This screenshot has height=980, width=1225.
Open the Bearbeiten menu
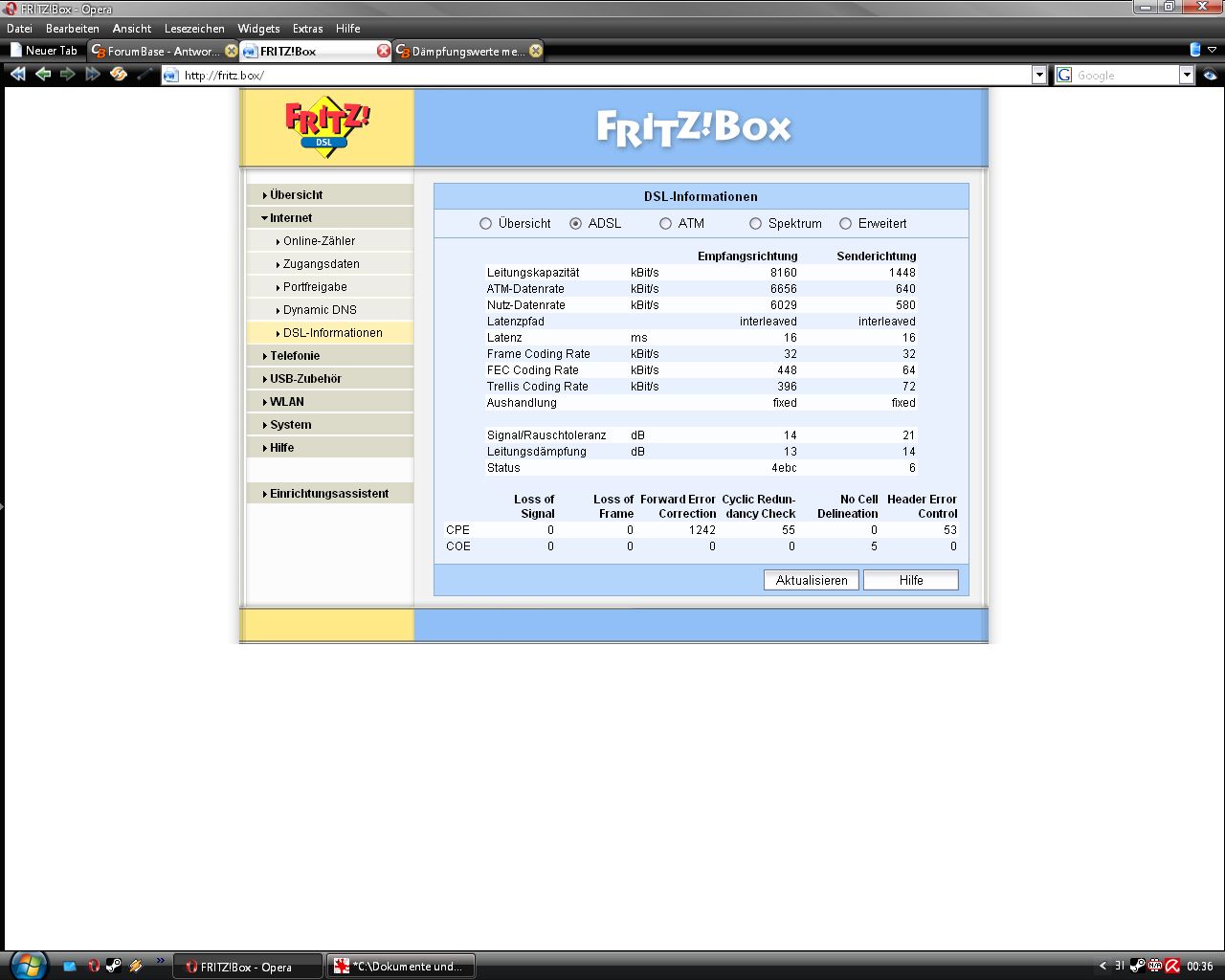(x=73, y=29)
